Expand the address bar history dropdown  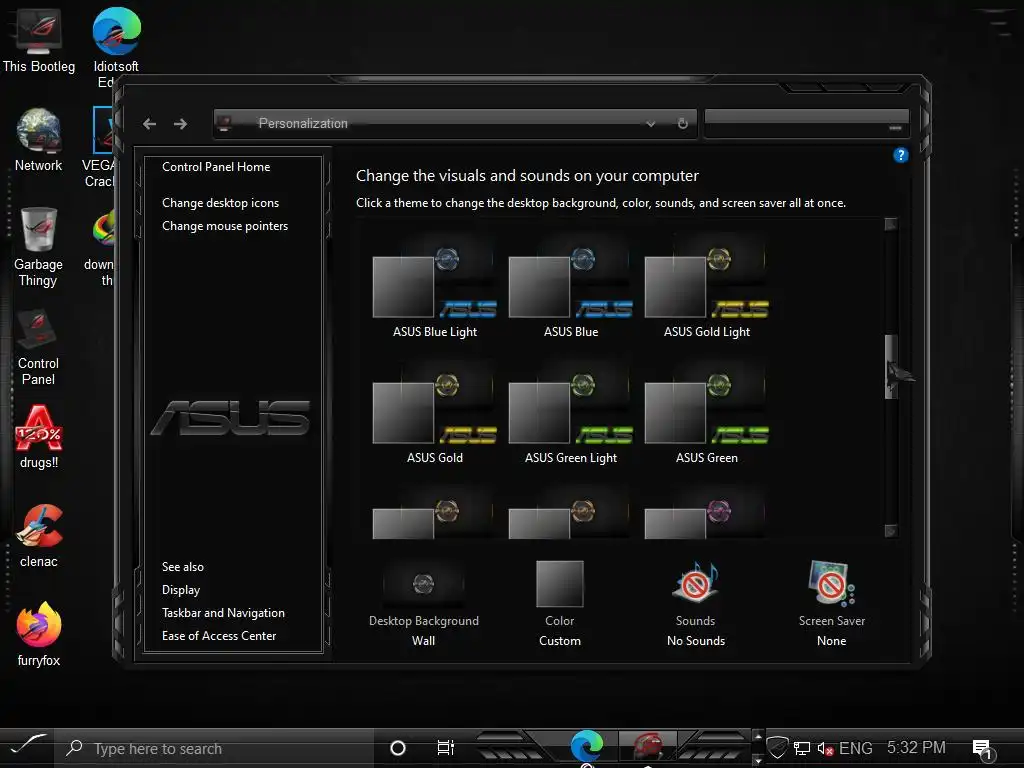[650, 123]
